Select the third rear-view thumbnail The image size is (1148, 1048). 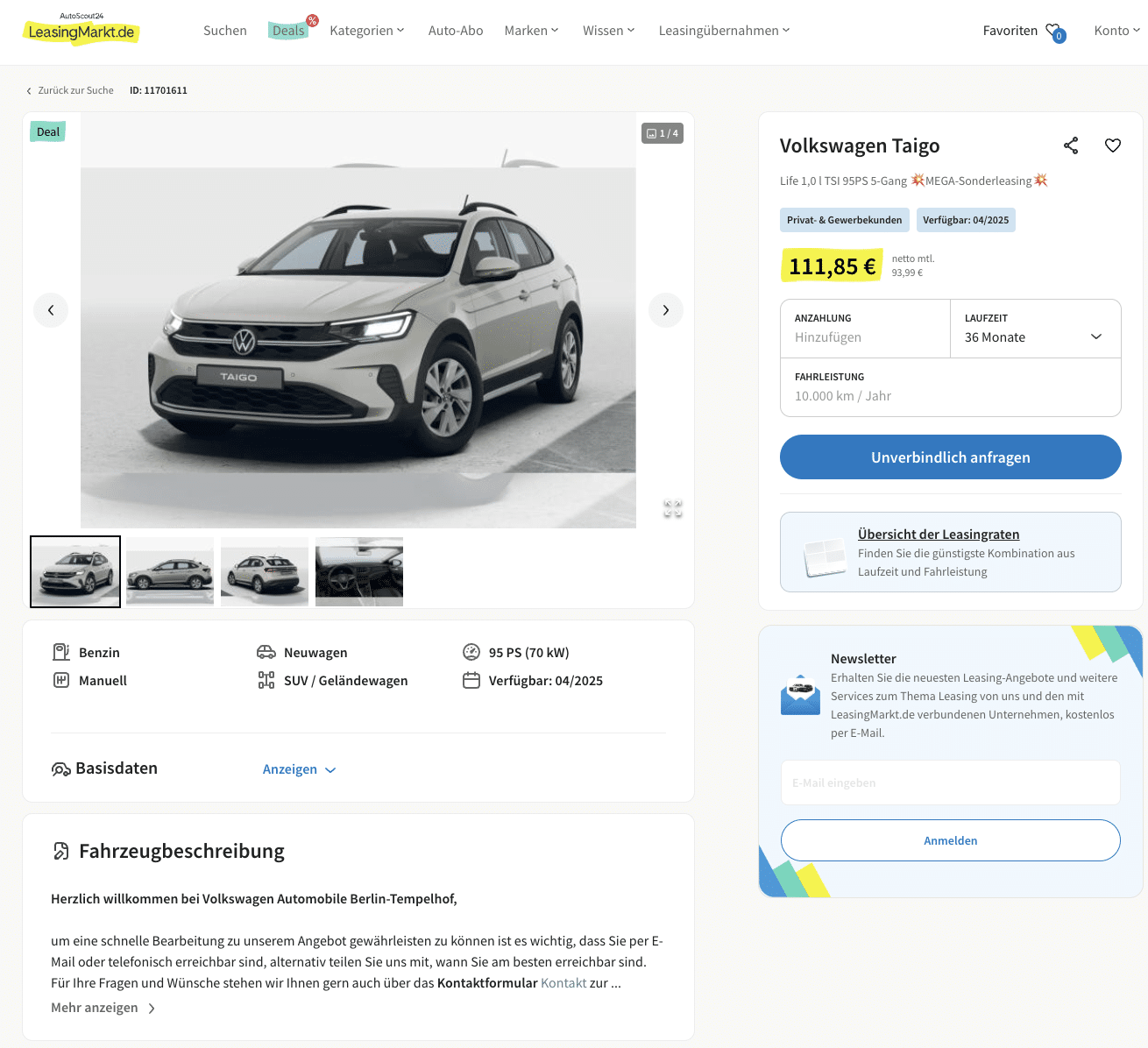[265, 571]
